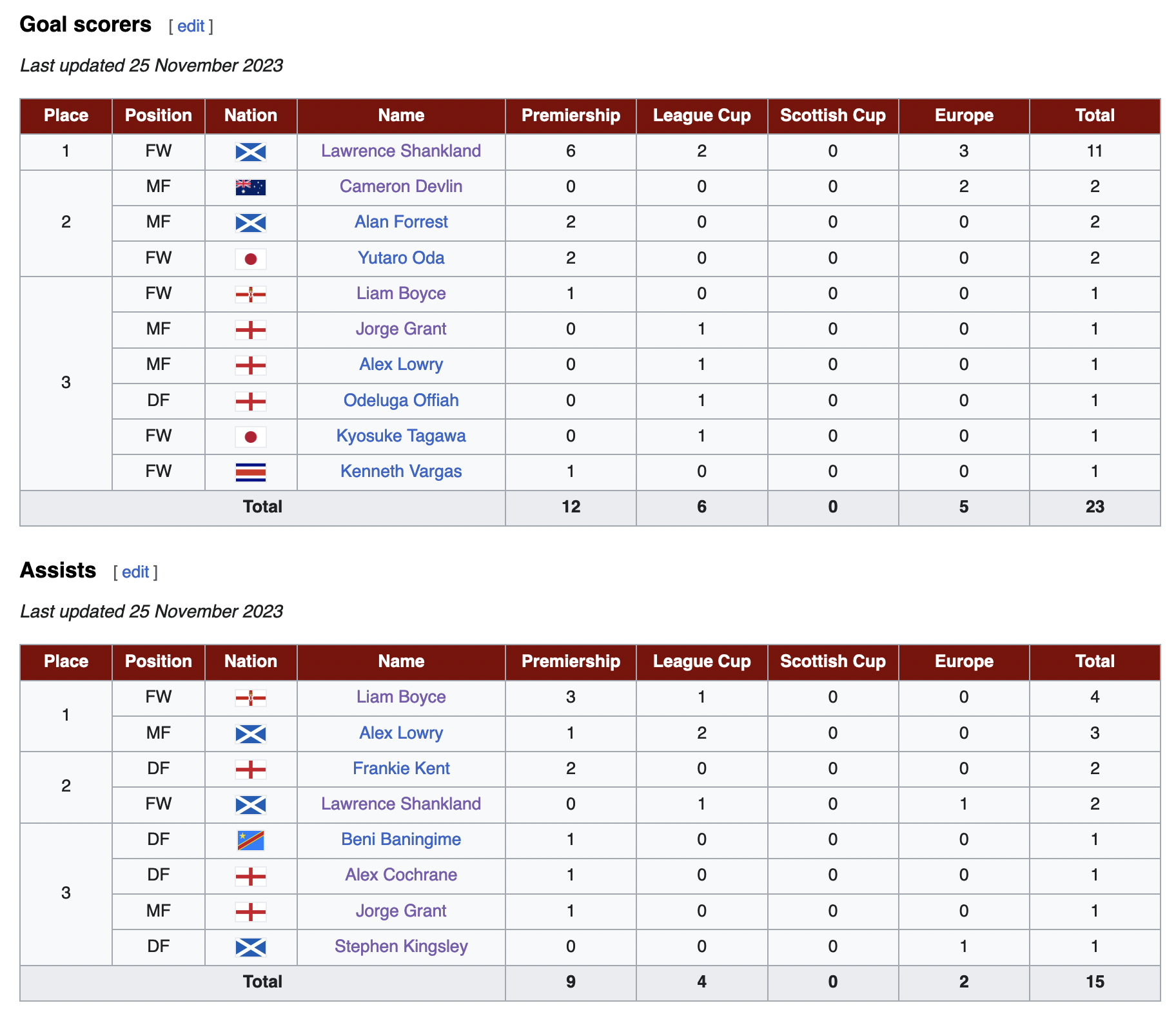Click the Premiership header in goal scorers table
Viewport: 1176px width, 1021px height.
[571, 116]
